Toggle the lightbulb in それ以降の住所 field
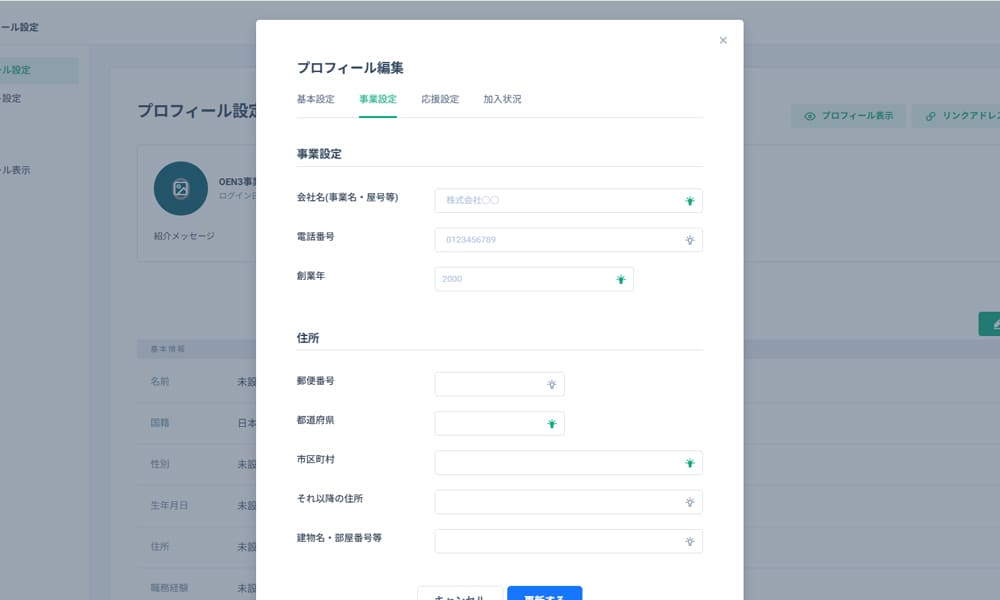The height and width of the screenshot is (600, 1000). [x=689, y=502]
